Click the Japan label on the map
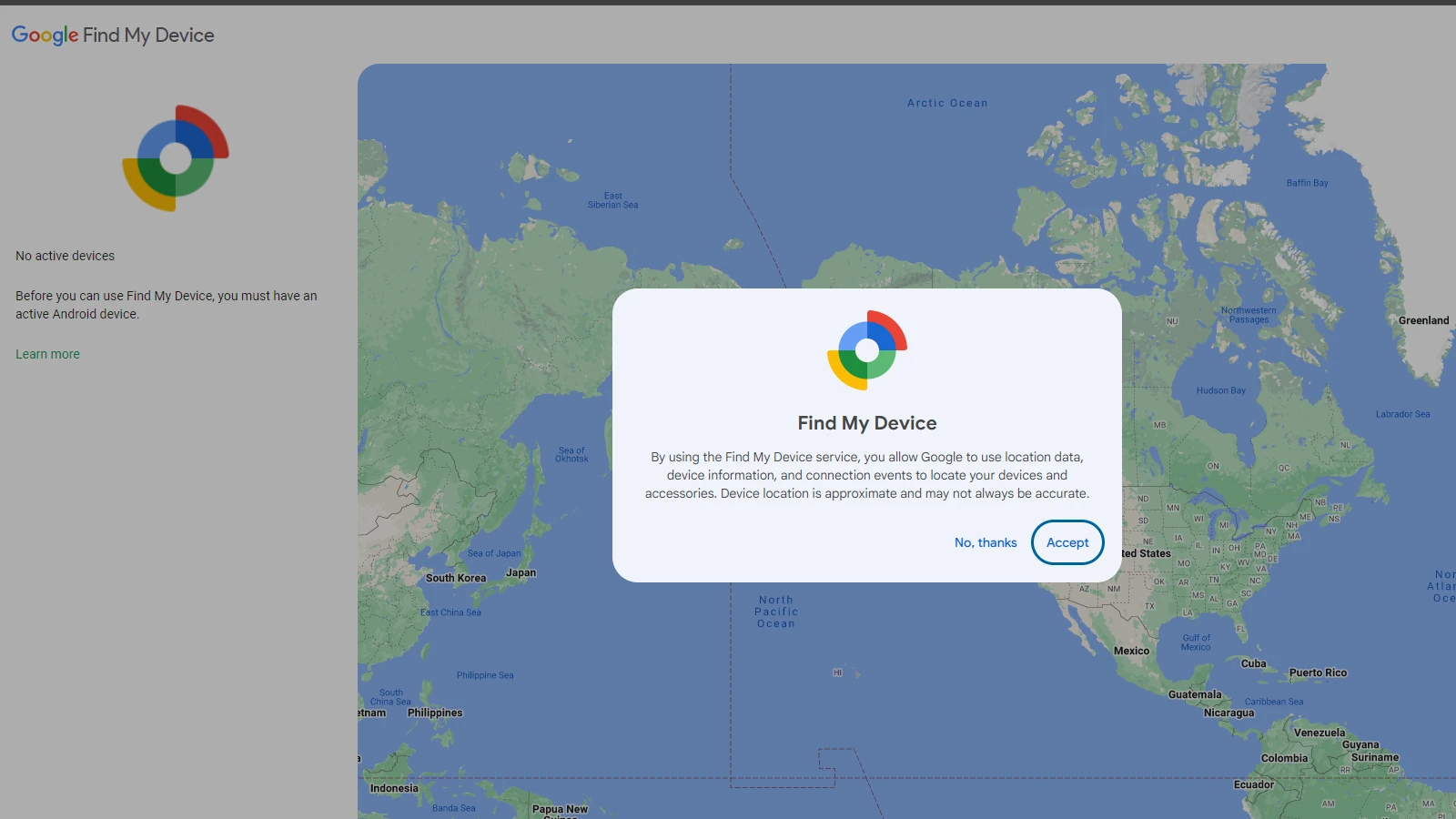The height and width of the screenshot is (819, 1456). [521, 572]
